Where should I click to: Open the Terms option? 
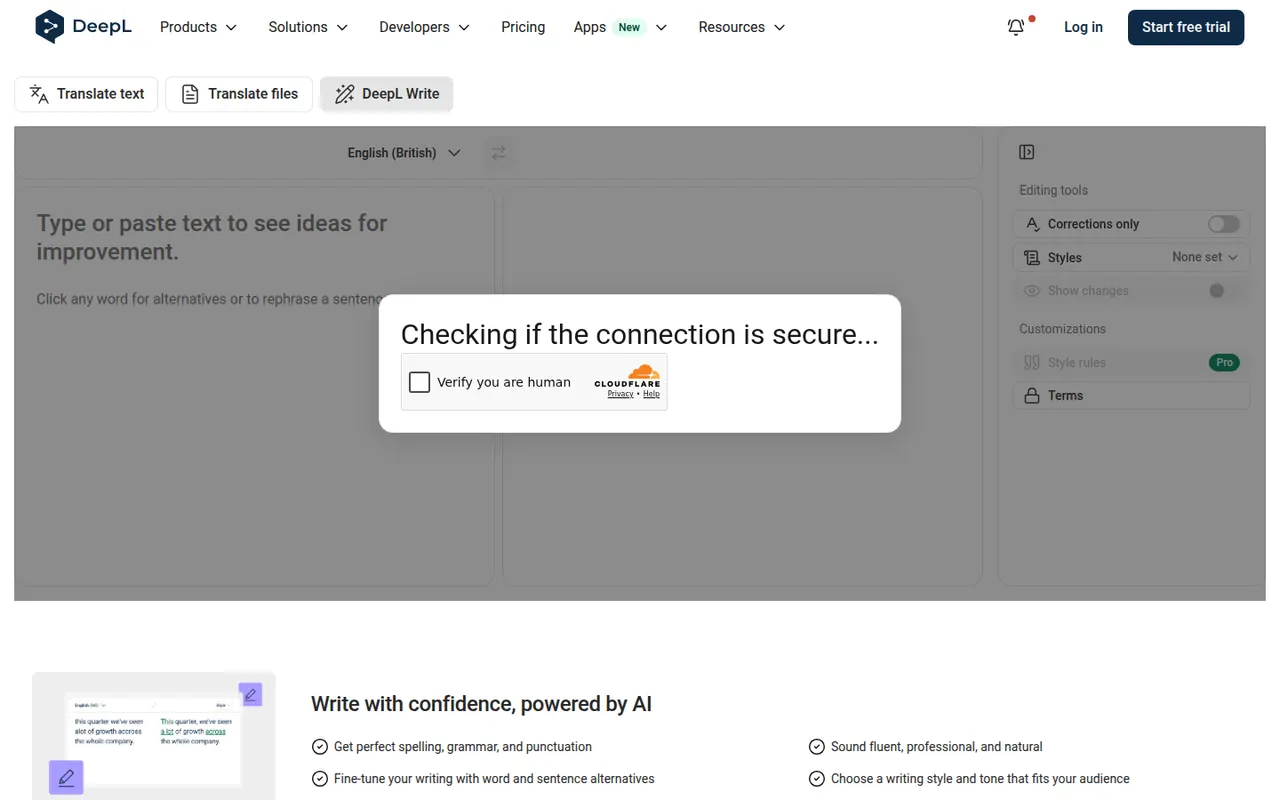[1132, 396]
